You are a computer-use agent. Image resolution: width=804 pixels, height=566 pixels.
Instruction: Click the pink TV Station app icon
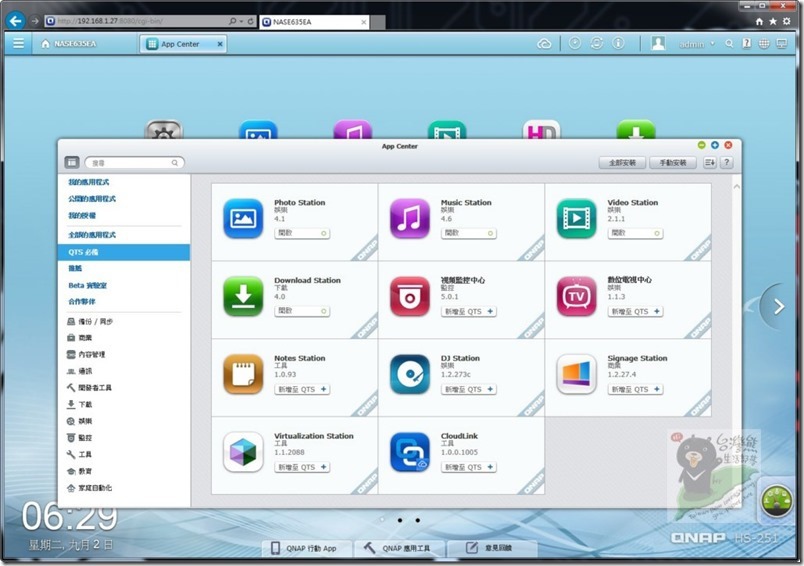576,296
